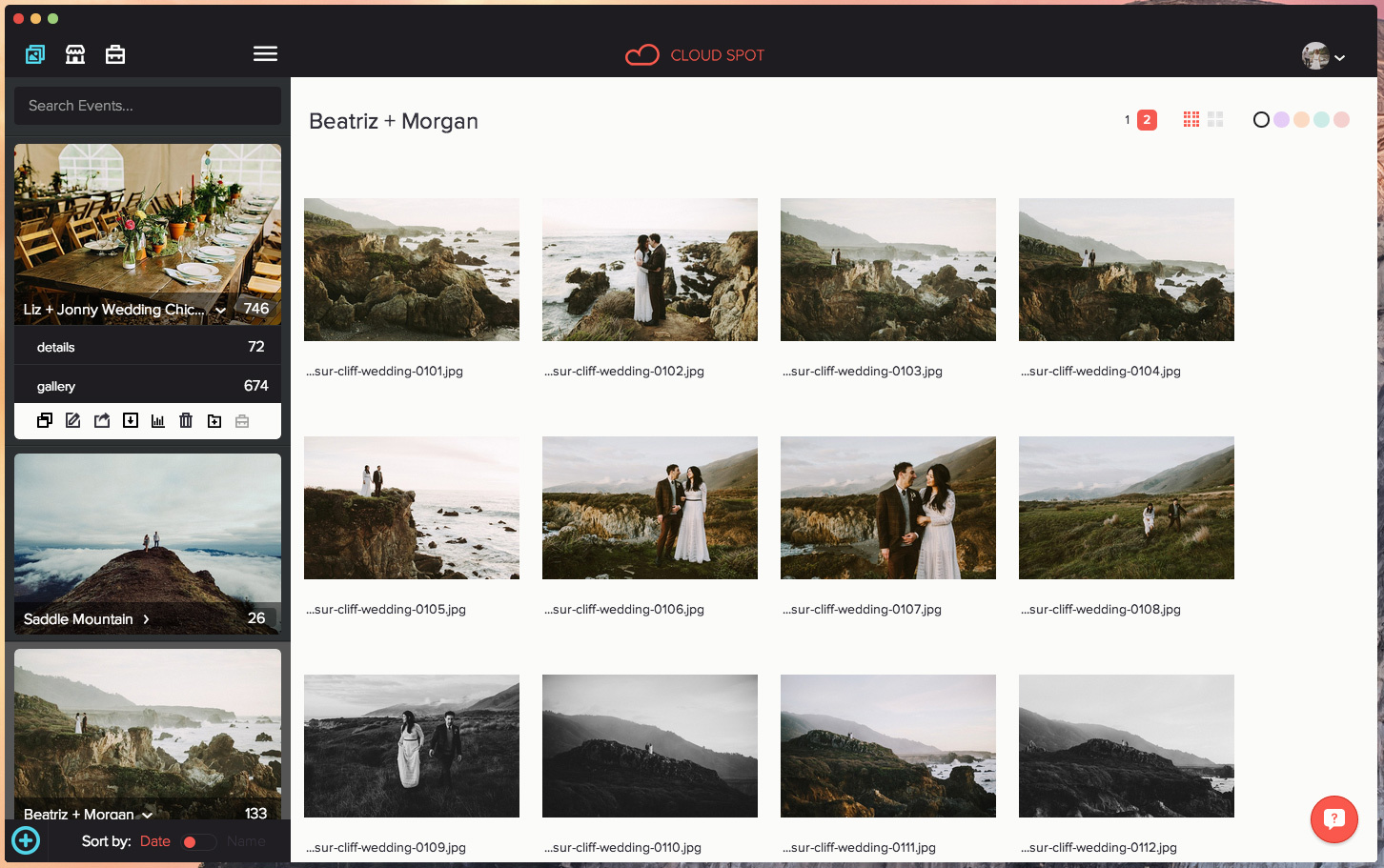This screenshot has height=868, width=1384.
Task: Open the user profile dropdown
Action: coord(1324,56)
